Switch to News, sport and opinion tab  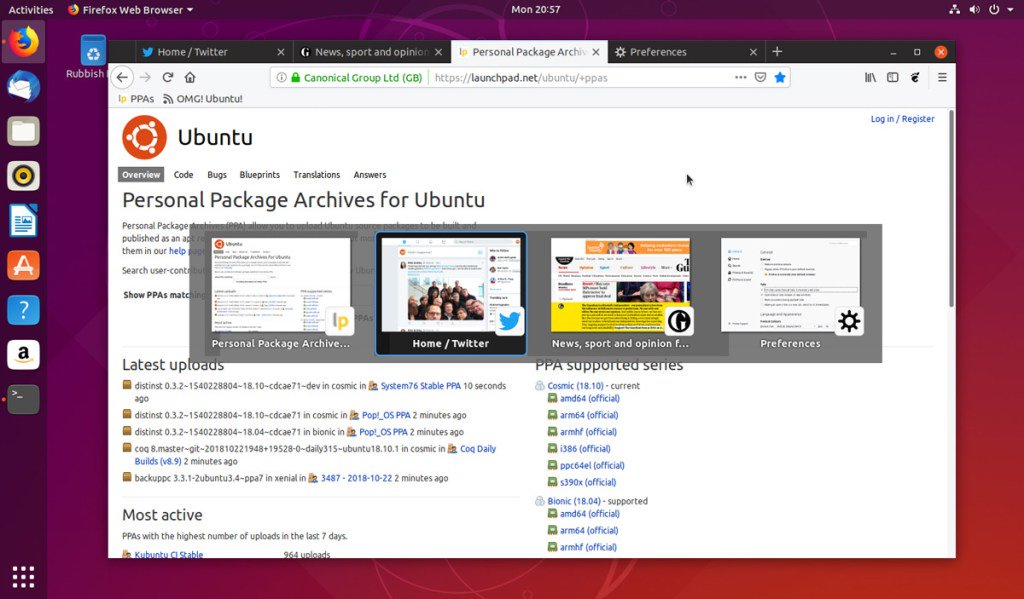tap(371, 52)
